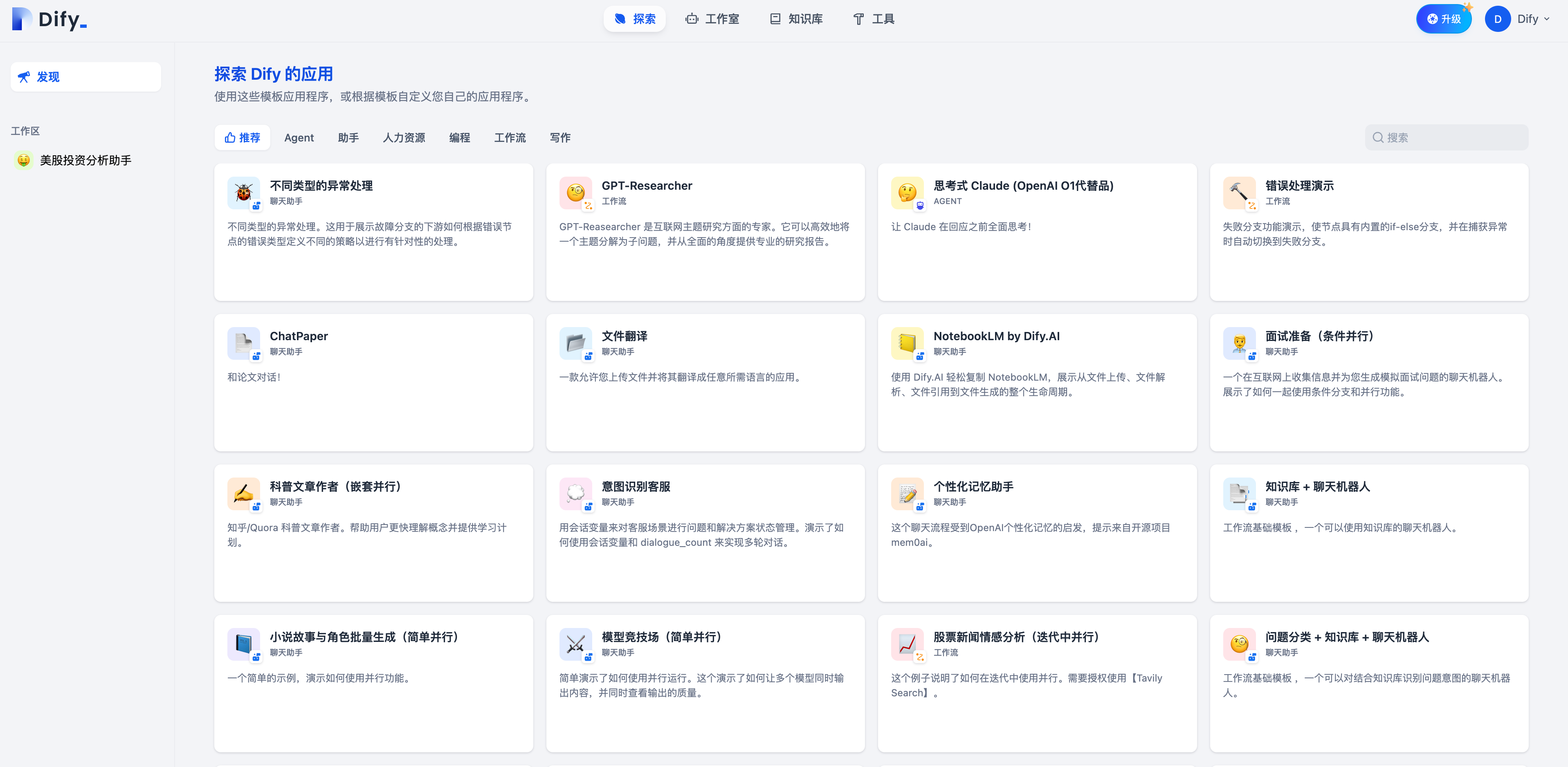Image resolution: width=1568 pixels, height=767 pixels.
Task: Click blue book icon of 小说故事与角色批量生成
Action: point(243,644)
